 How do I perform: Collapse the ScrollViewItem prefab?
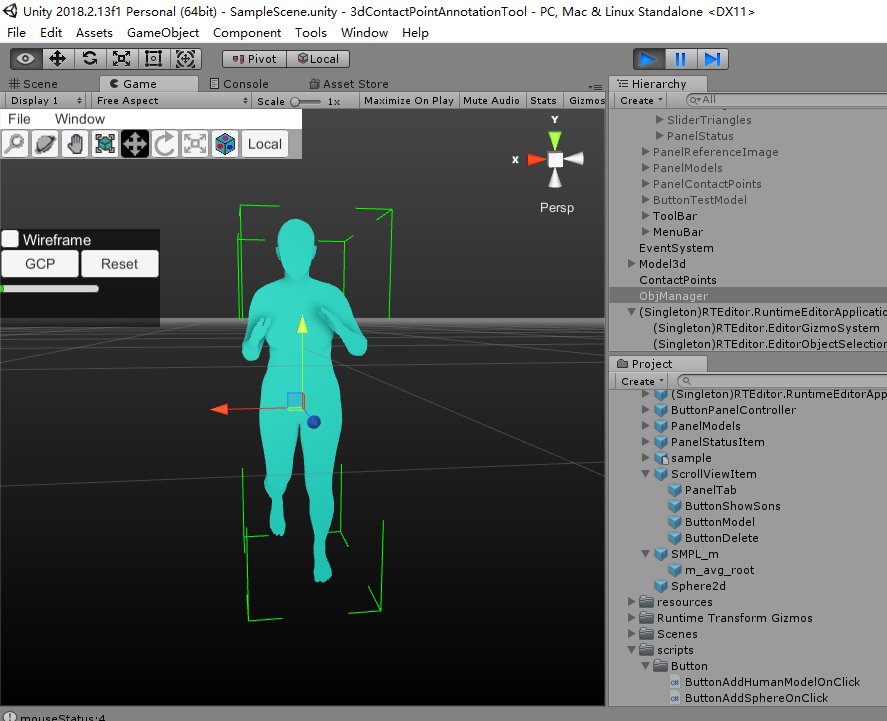pos(645,474)
